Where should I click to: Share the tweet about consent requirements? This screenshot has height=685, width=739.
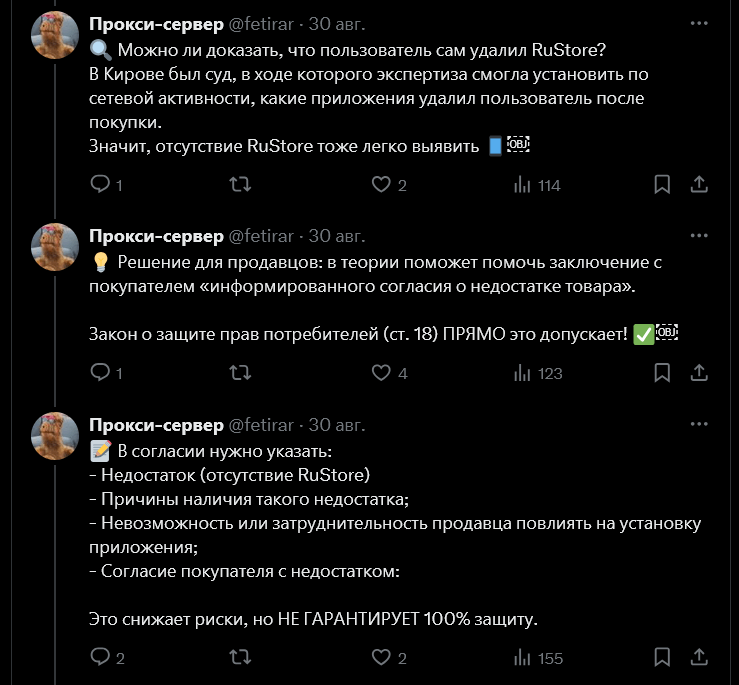pyautogui.click(x=700, y=658)
